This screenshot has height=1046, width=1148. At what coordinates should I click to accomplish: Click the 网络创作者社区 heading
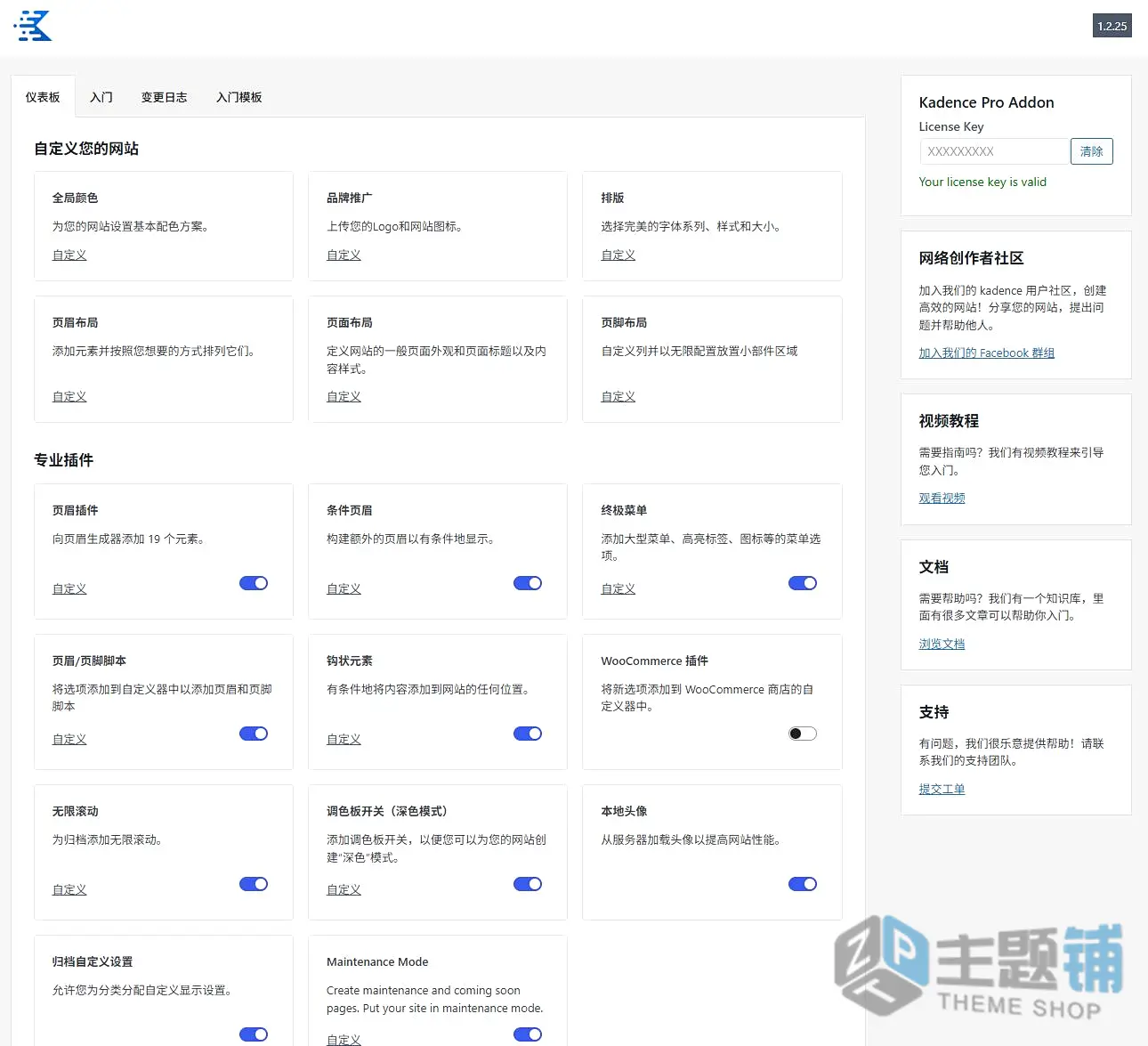point(971,258)
